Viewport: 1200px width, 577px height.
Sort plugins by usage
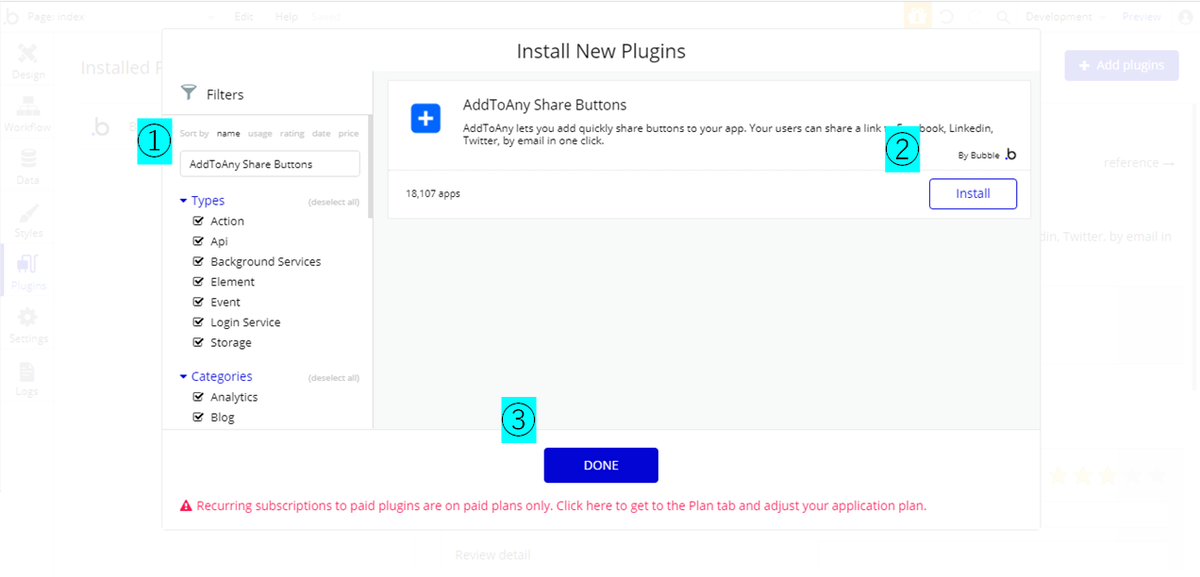click(260, 133)
